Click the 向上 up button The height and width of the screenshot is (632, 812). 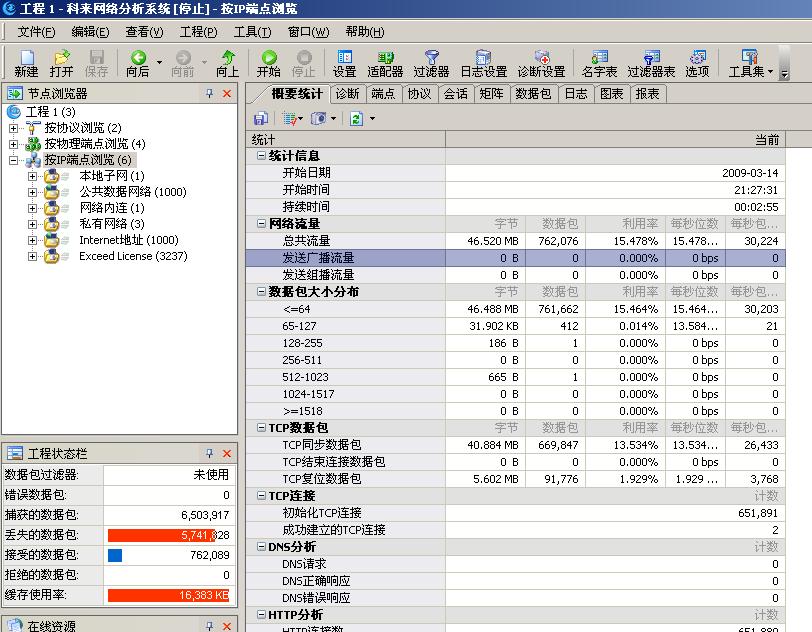tap(227, 63)
